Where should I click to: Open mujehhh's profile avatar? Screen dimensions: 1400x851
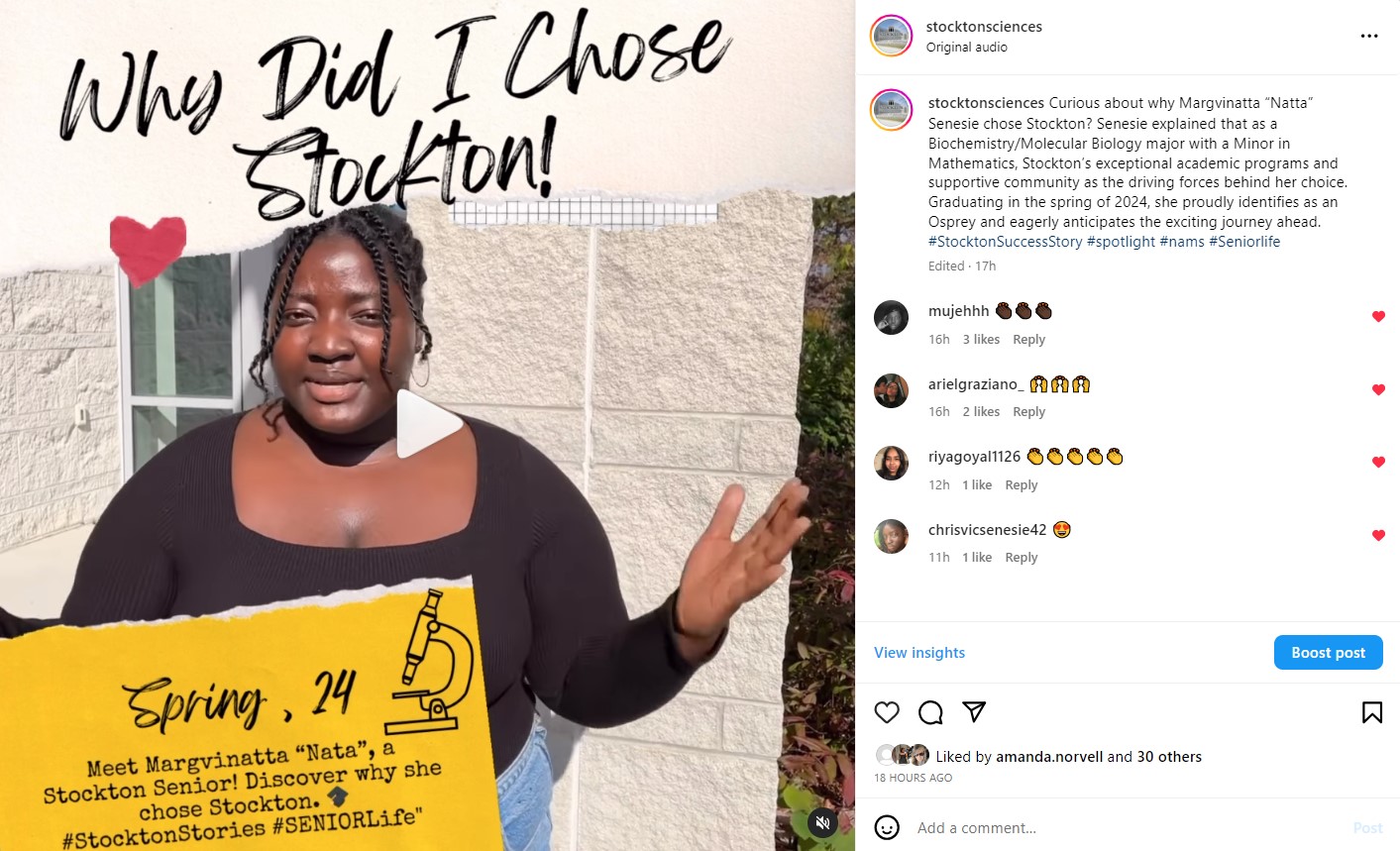coord(891,318)
